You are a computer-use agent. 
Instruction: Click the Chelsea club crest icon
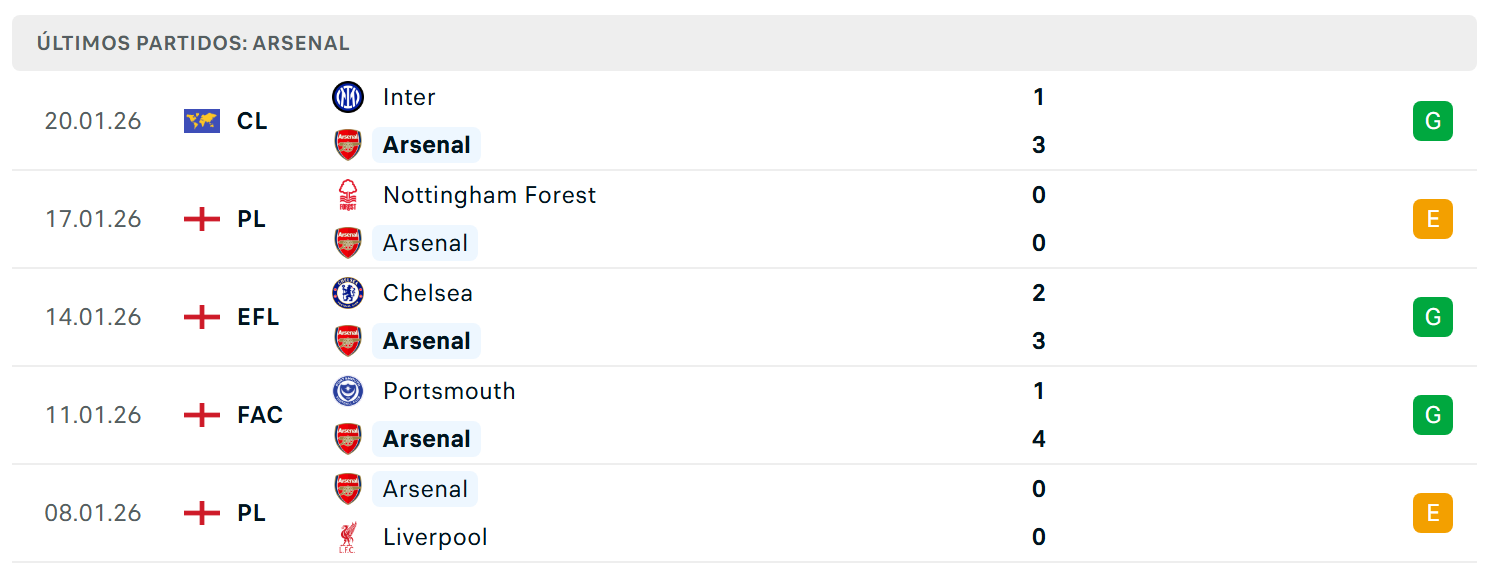click(348, 293)
